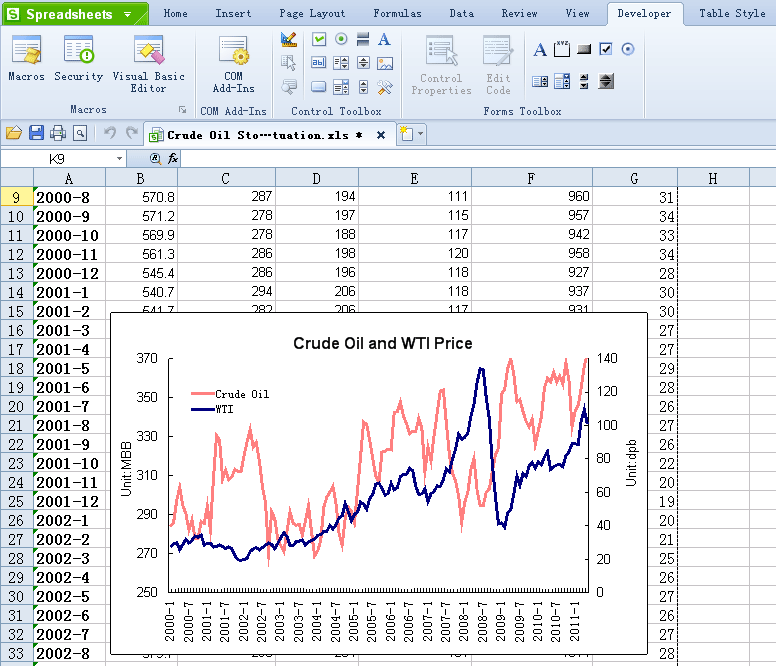Create a new document with starred page icon
Screen dimensions: 776x666
(x=406, y=133)
